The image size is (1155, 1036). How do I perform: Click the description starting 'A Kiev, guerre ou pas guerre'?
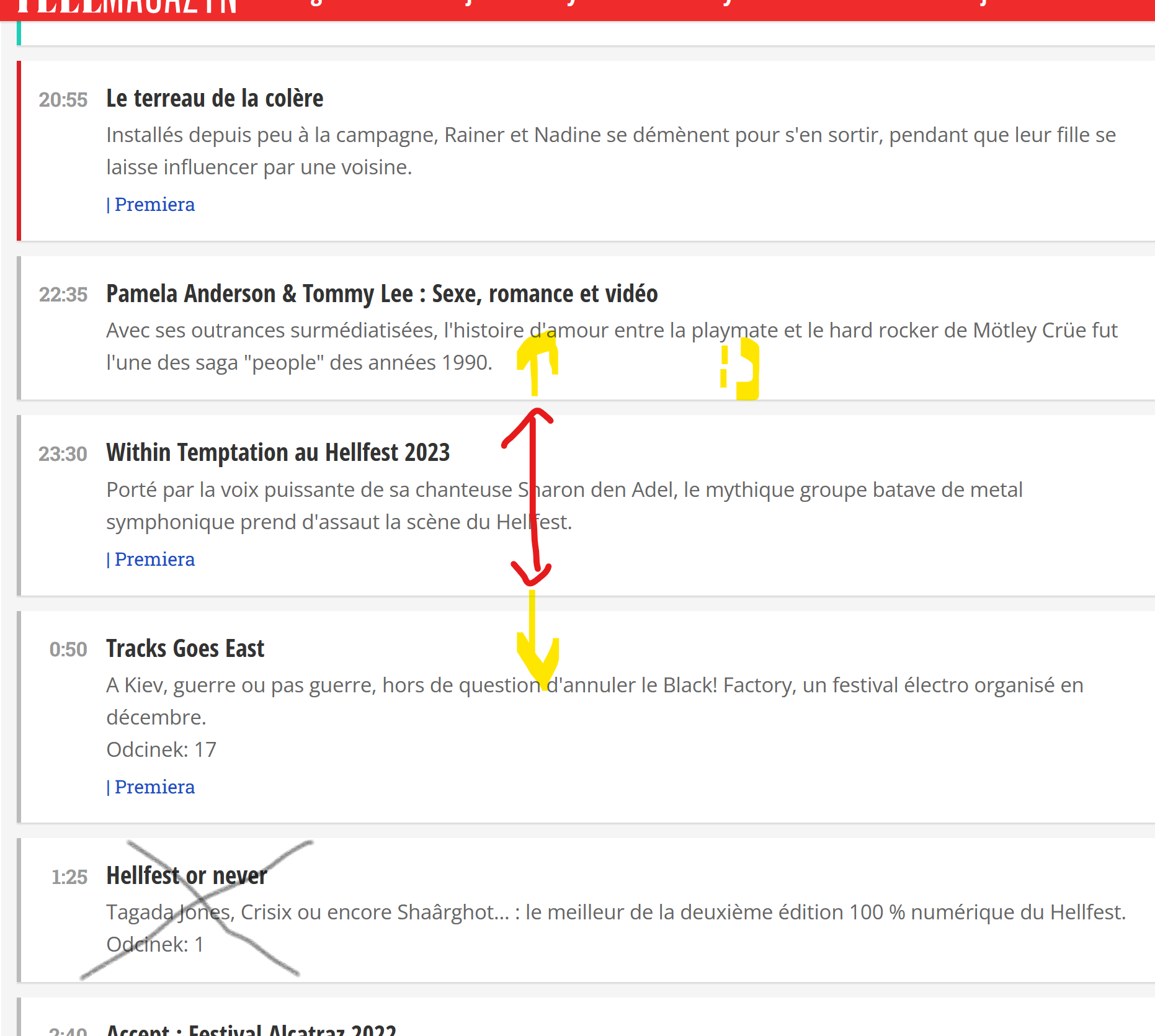(595, 701)
